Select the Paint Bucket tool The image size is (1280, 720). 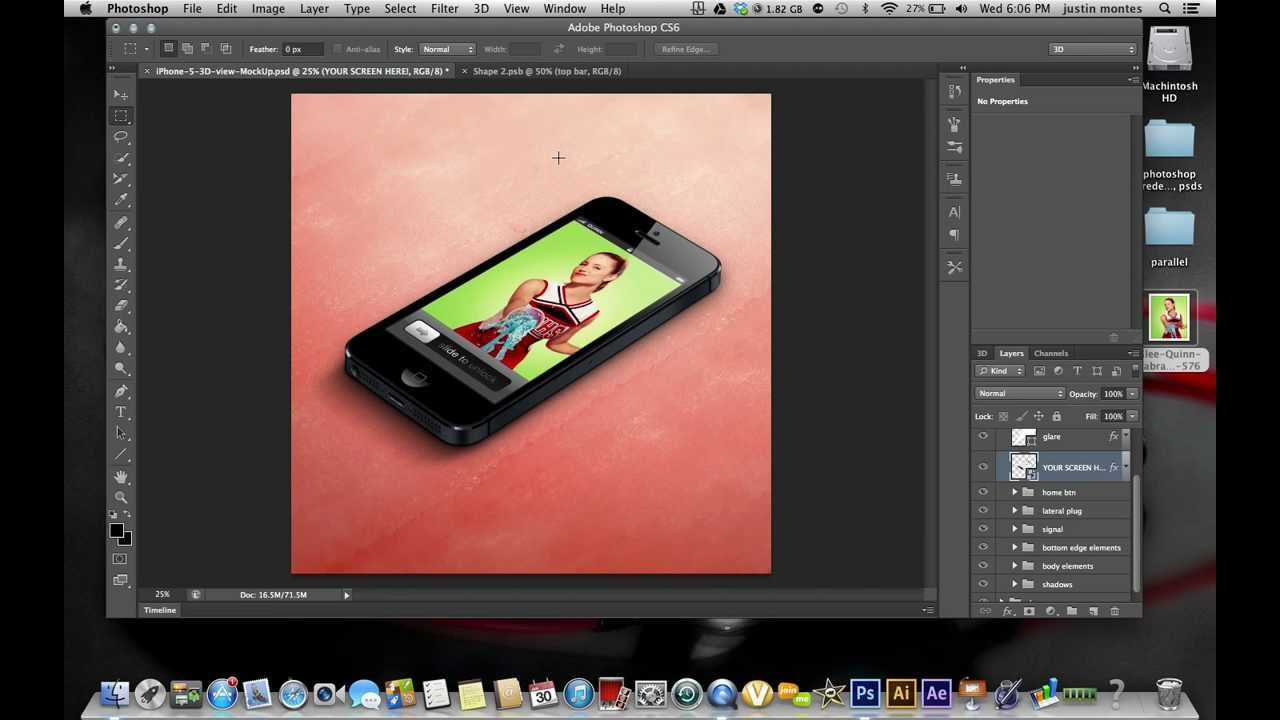tap(121, 327)
